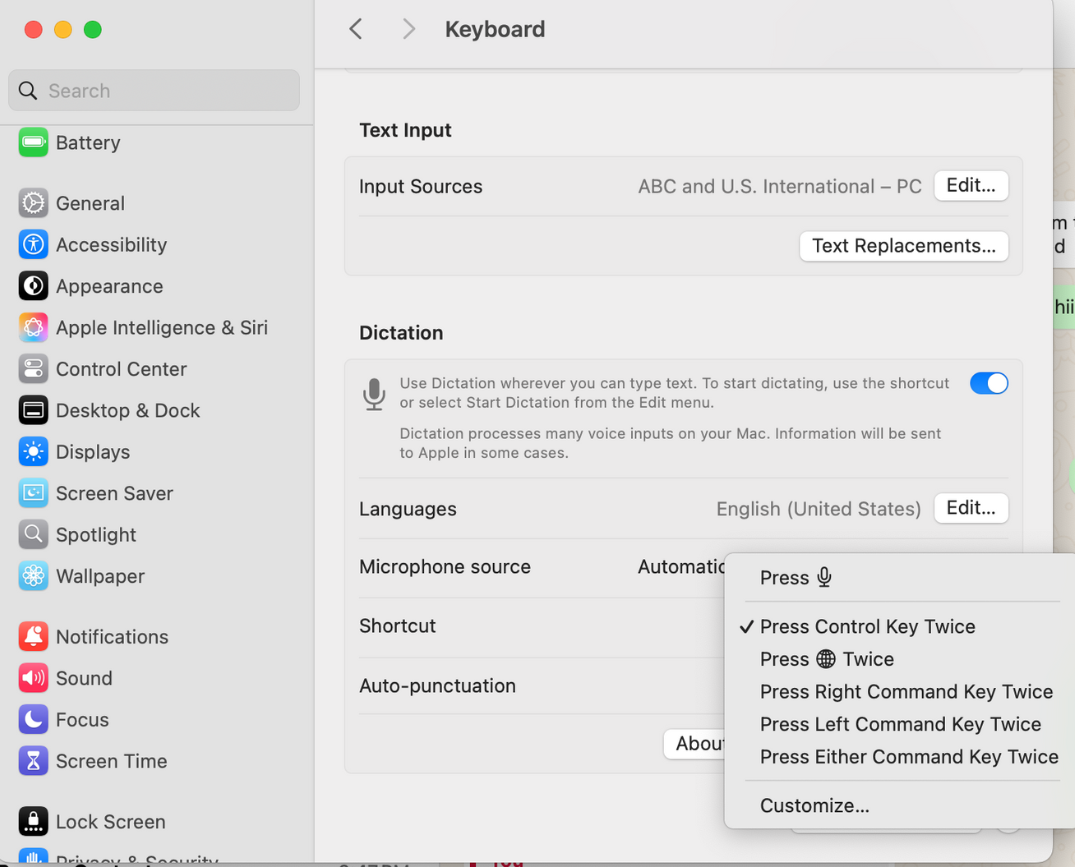Click the partially hidden About button
Image resolution: width=1075 pixels, height=868 pixels.
coord(694,744)
